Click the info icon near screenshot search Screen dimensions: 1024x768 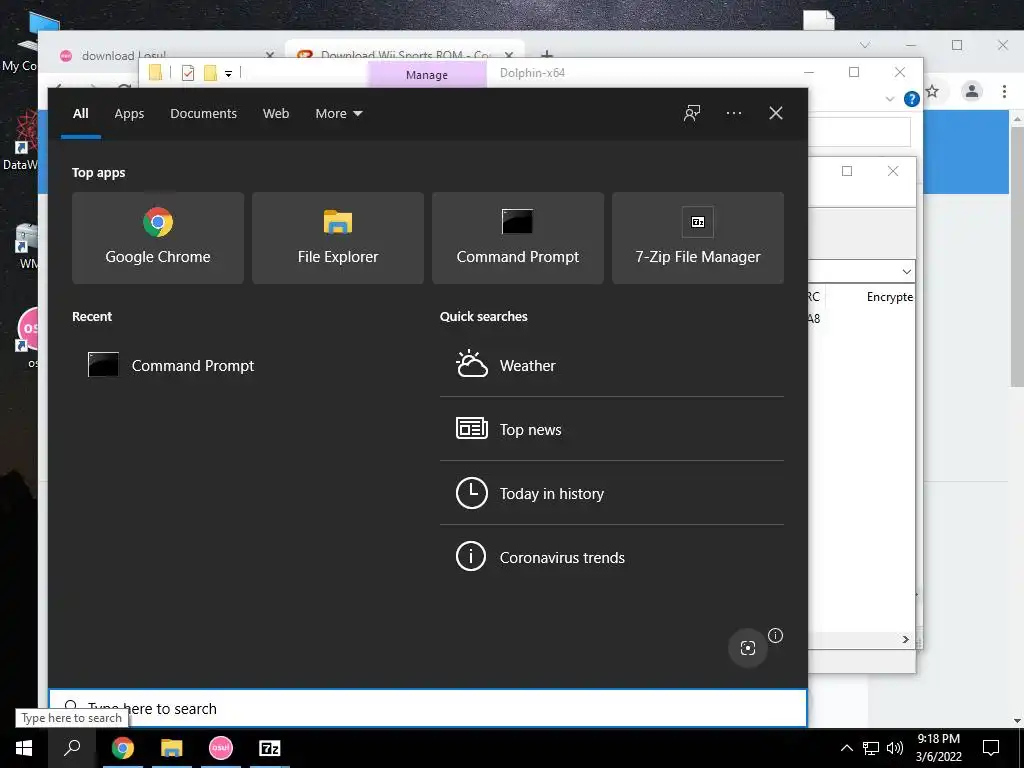pyautogui.click(x=775, y=635)
